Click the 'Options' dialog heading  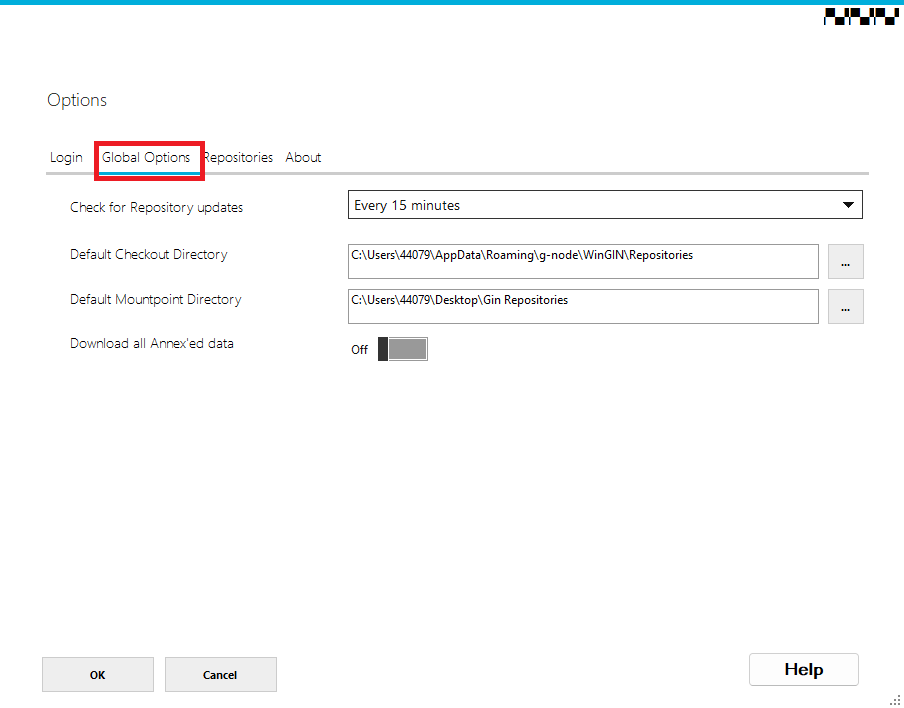pos(77,100)
